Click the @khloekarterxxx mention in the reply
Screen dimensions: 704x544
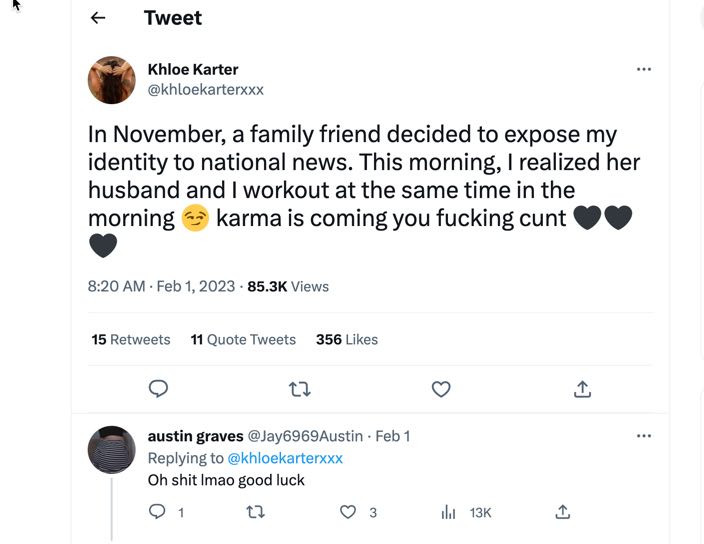pyautogui.click(x=285, y=458)
